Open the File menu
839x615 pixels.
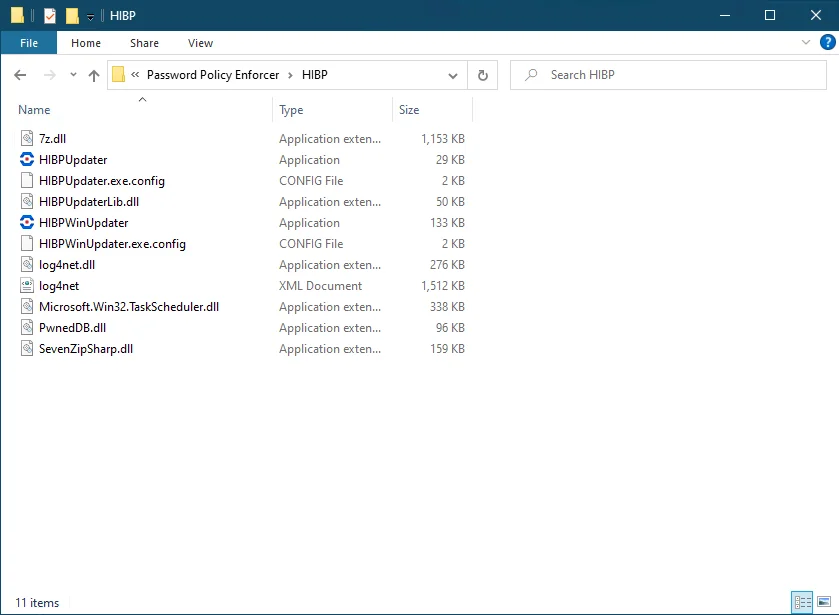[x=29, y=43]
